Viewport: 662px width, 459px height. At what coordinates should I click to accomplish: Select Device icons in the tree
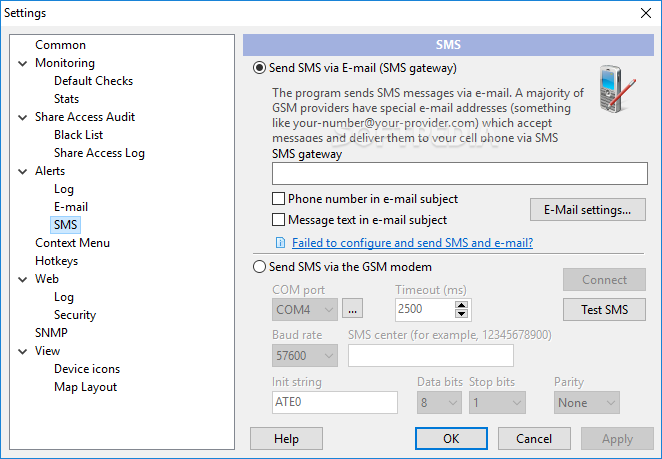[87, 369]
